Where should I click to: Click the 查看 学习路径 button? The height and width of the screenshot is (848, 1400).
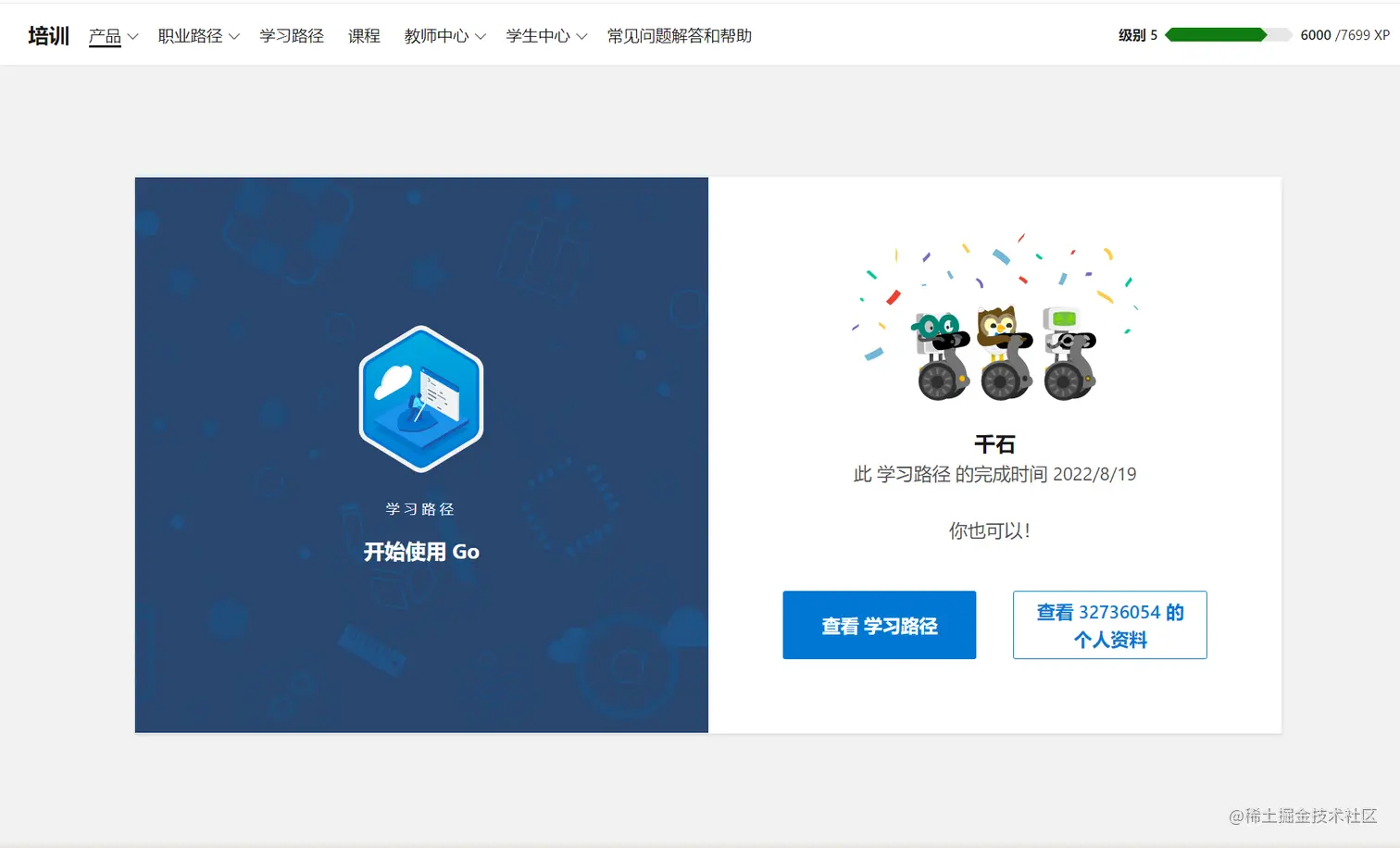(x=880, y=625)
